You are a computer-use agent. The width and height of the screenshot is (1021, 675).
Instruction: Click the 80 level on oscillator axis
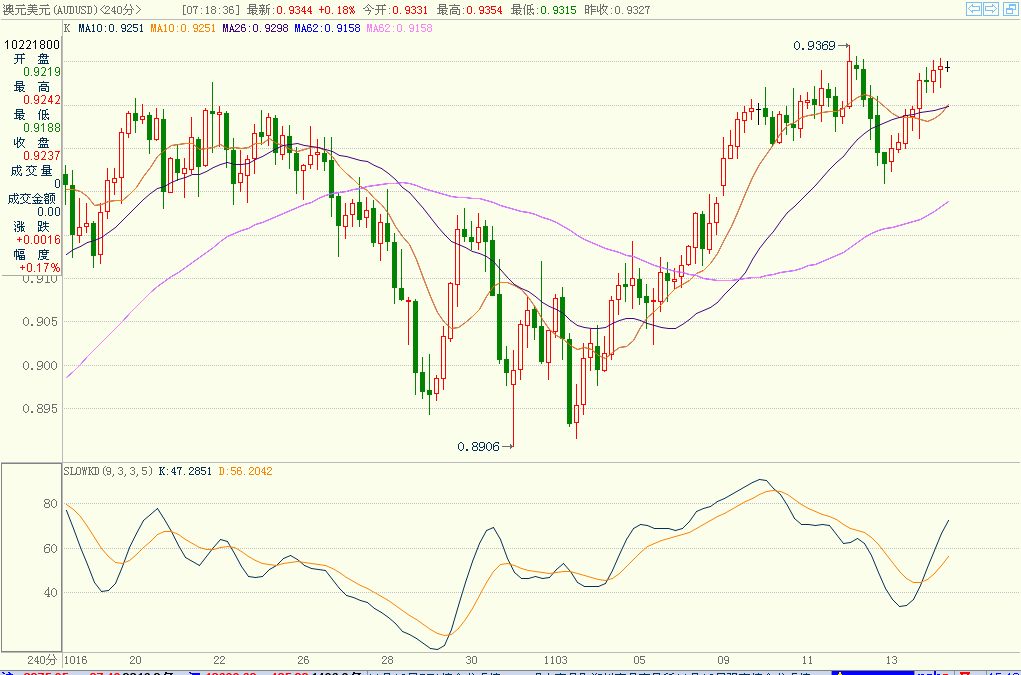(50, 504)
